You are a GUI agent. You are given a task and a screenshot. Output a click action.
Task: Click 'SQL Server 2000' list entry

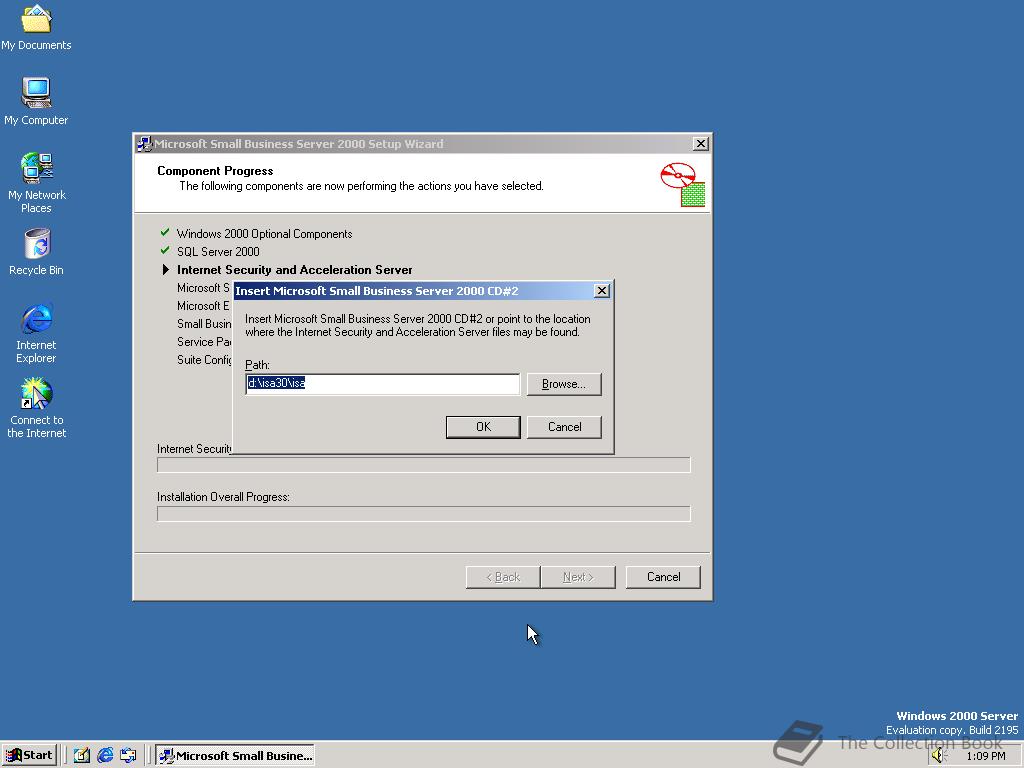218,251
